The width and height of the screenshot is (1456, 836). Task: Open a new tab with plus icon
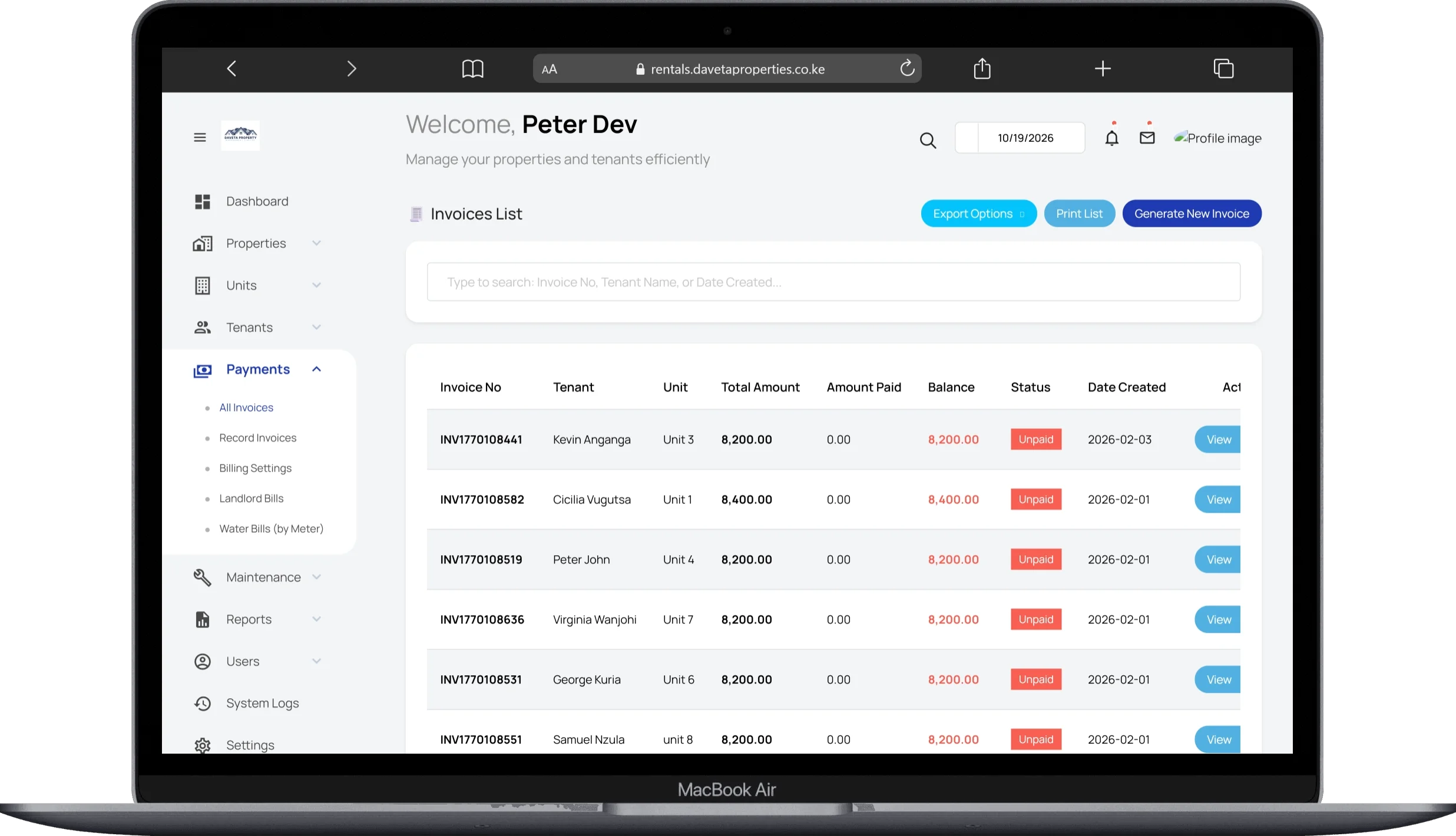pos(1103,69)
